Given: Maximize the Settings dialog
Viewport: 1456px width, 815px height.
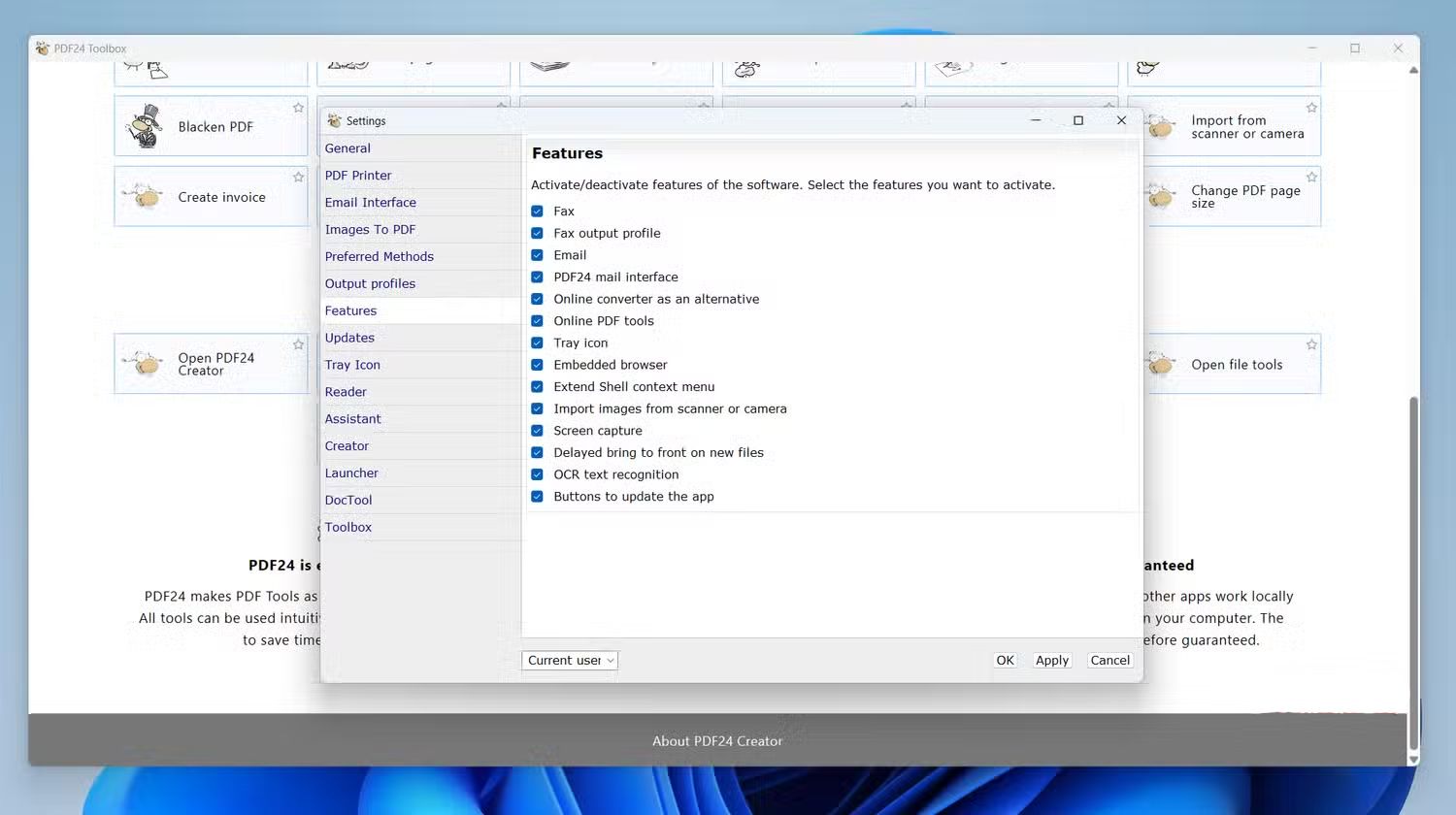Looking at the screenshot, I should (x=1078, y=120).
